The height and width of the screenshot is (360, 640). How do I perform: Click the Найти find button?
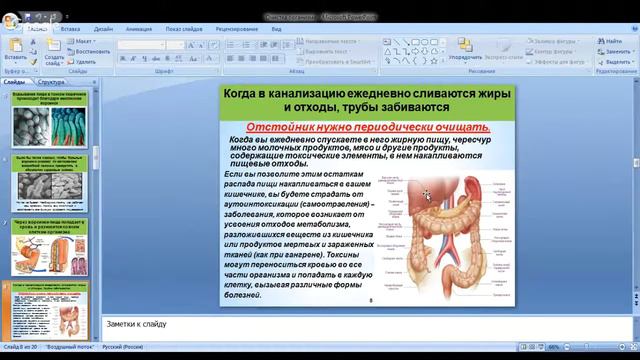pyautogui.click(x=609, y=41)
